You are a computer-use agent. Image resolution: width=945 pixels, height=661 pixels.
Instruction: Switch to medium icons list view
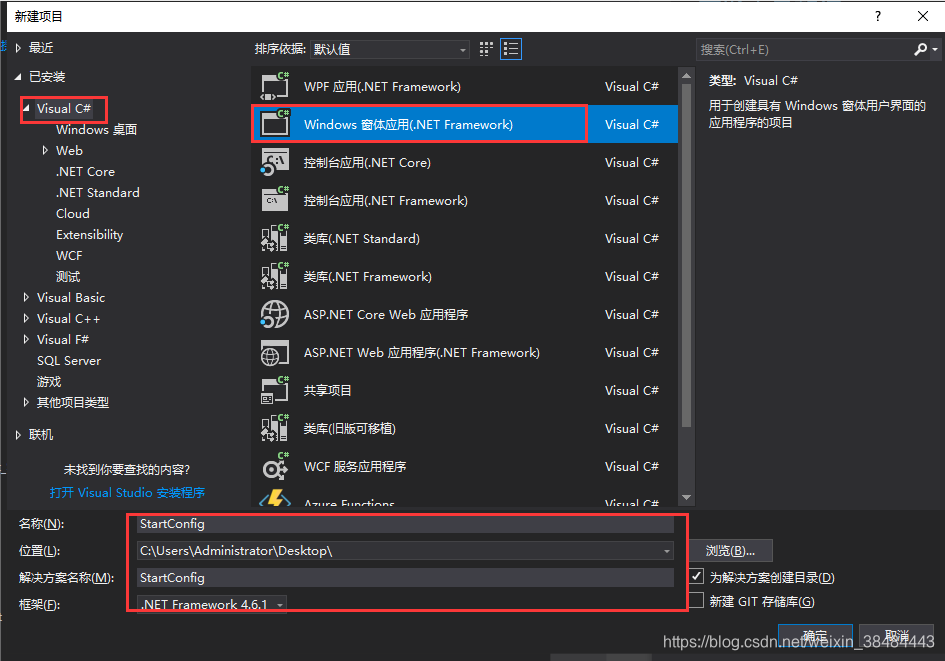click(511, 49)
